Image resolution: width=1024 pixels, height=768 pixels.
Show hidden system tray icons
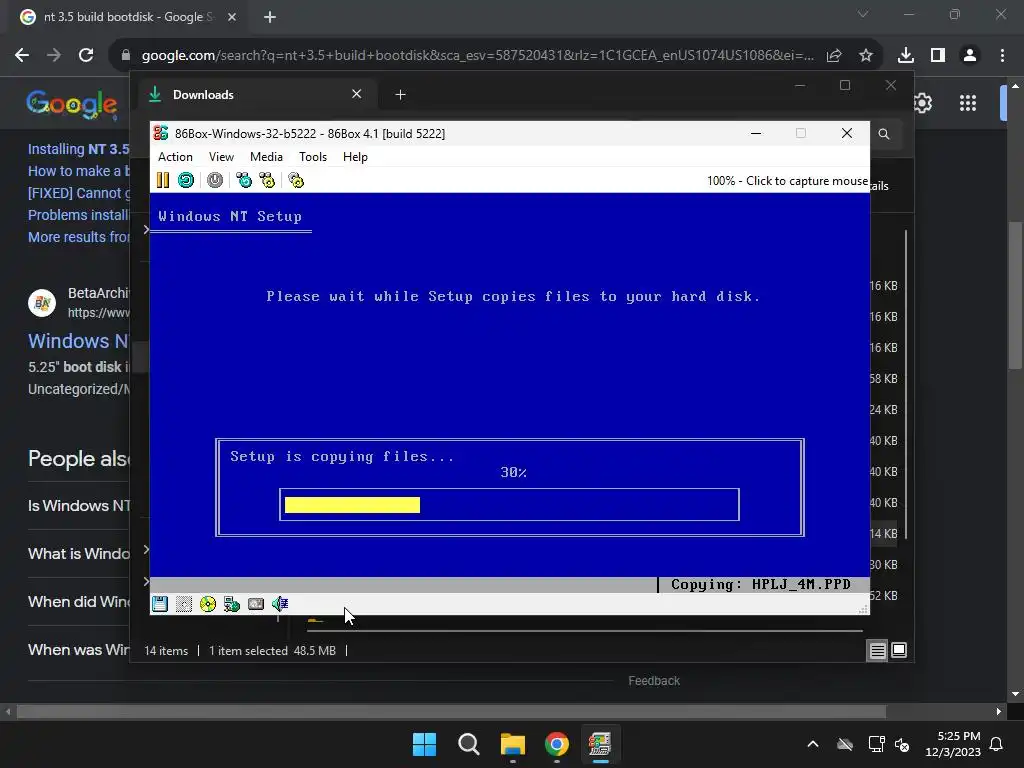(813, 744)
